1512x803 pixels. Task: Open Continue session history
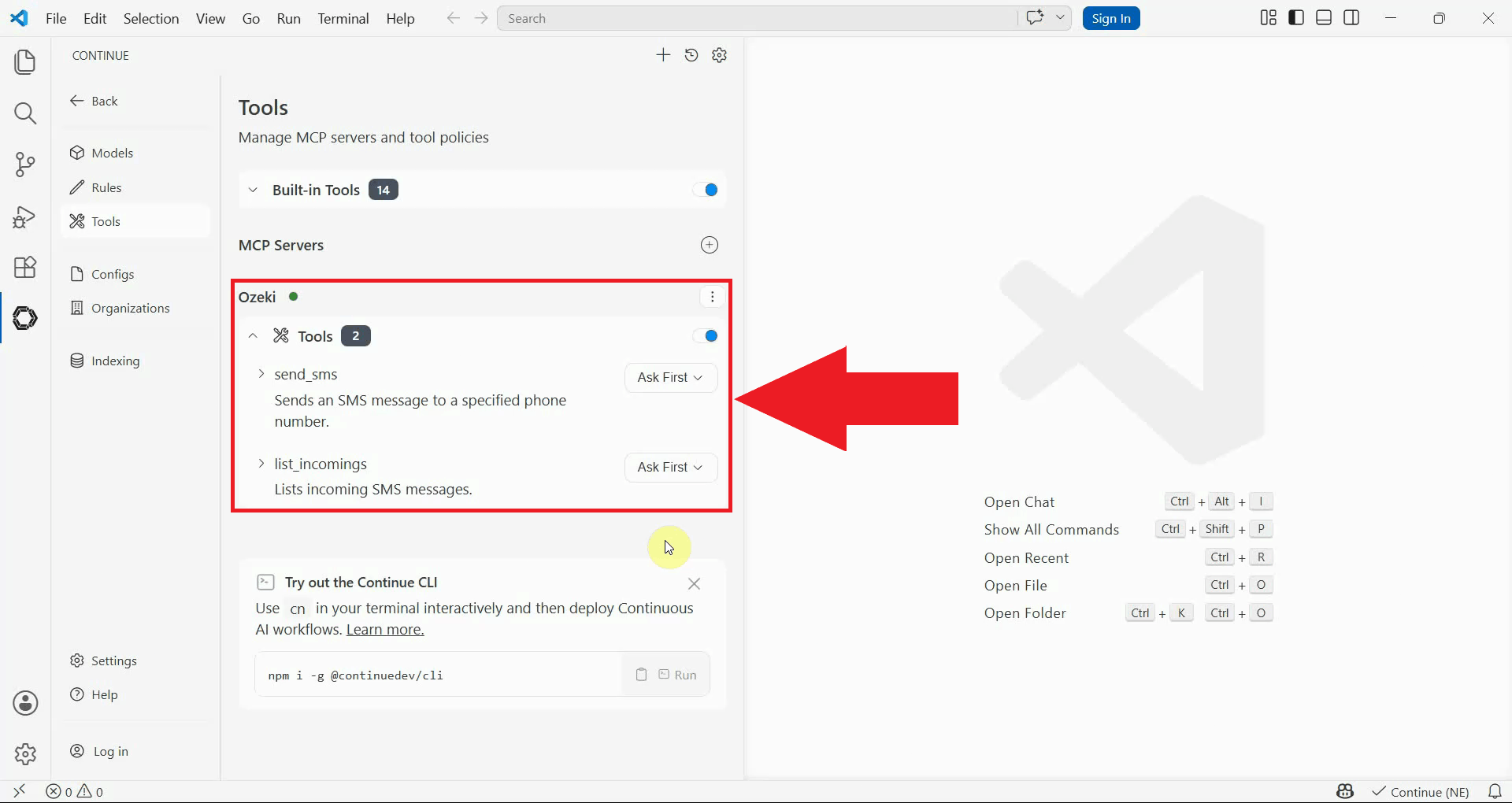pyautogui.click(x=691, y=55)
